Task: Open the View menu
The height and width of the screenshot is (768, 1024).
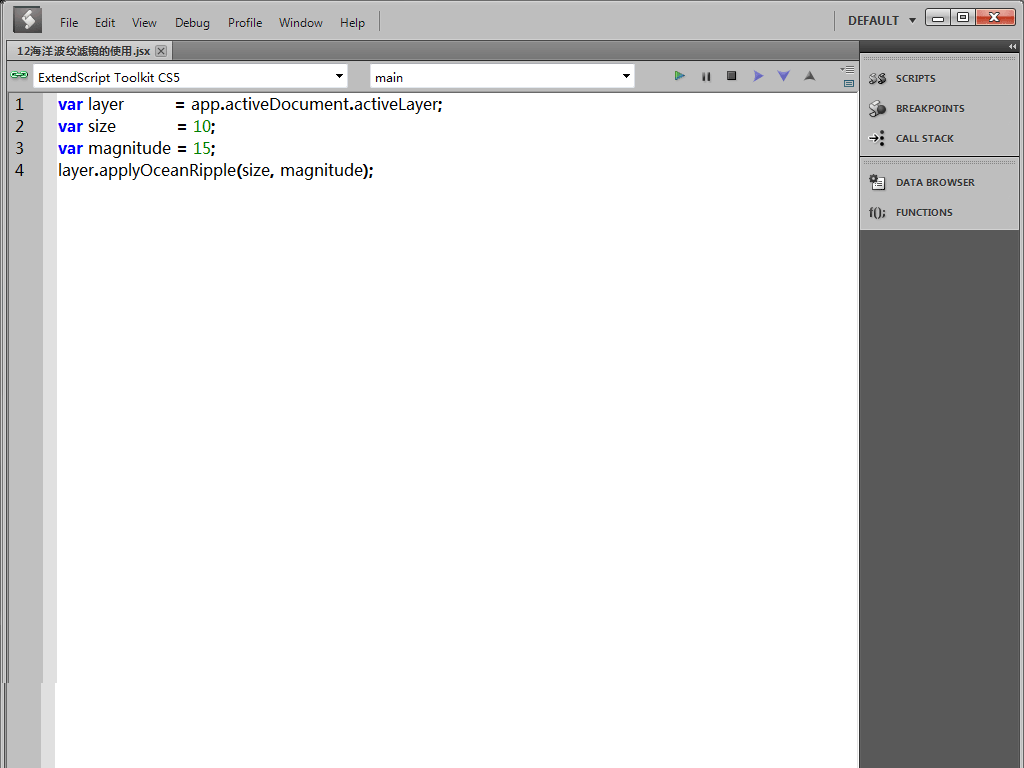Action: [x=144, y=23]
